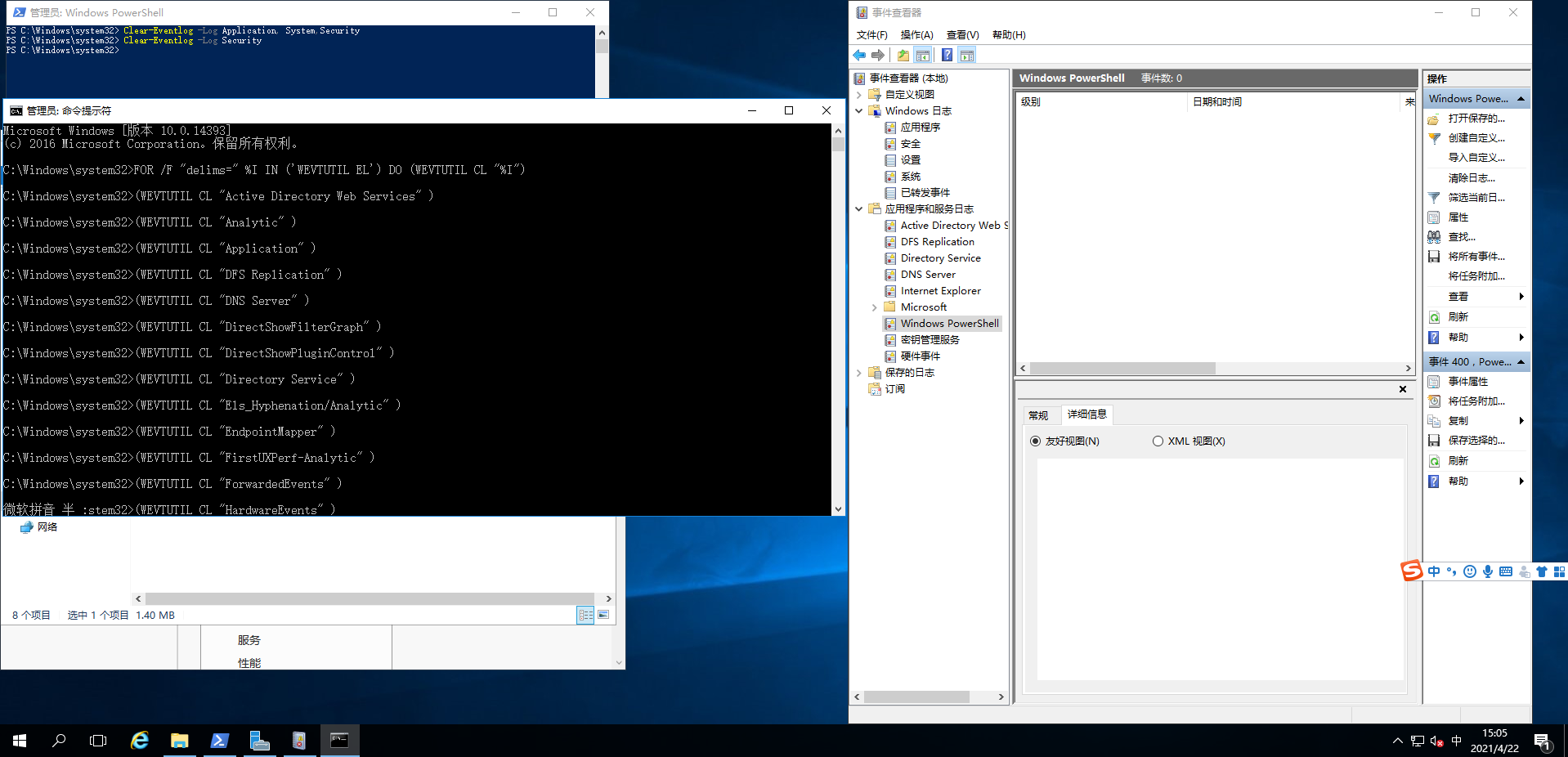Click the Sogou input method S logo
Image resolution: width=1568 pixels, height=757 pixels.
point(1412,571)
